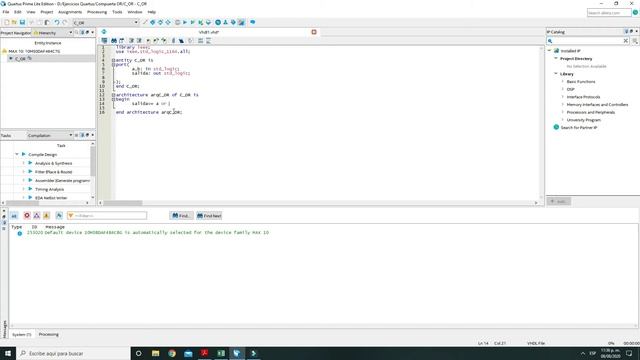Close the Vhdl1.vhd editor tab
The height and width of the screenshot is (360, 640).
click(x=314, y=32)
